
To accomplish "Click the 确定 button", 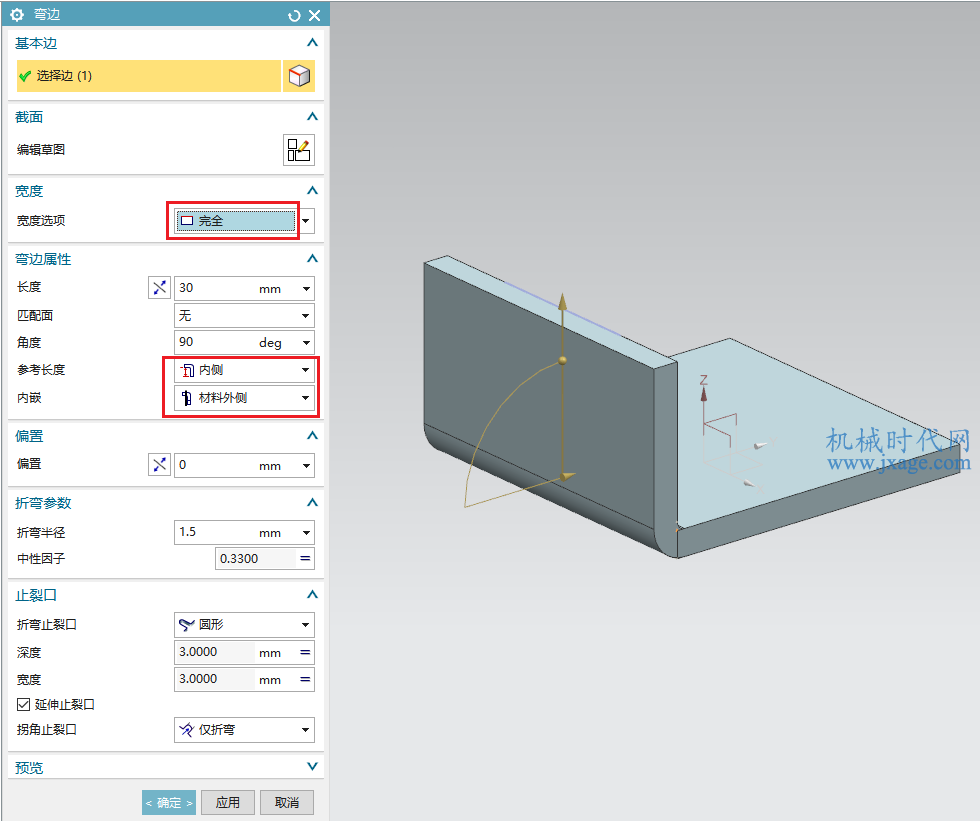I will (169, 802).
